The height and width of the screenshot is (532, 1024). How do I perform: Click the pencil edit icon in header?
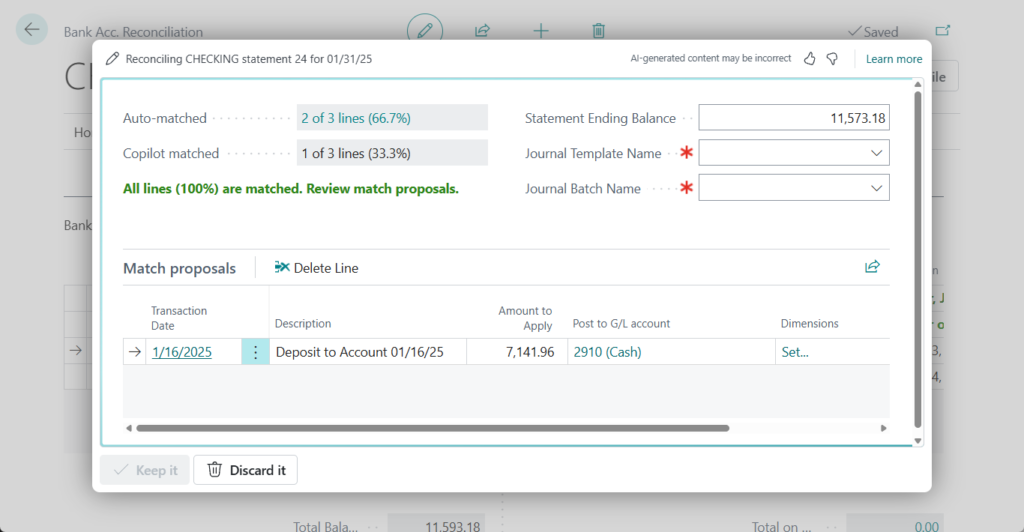[425, 30]
